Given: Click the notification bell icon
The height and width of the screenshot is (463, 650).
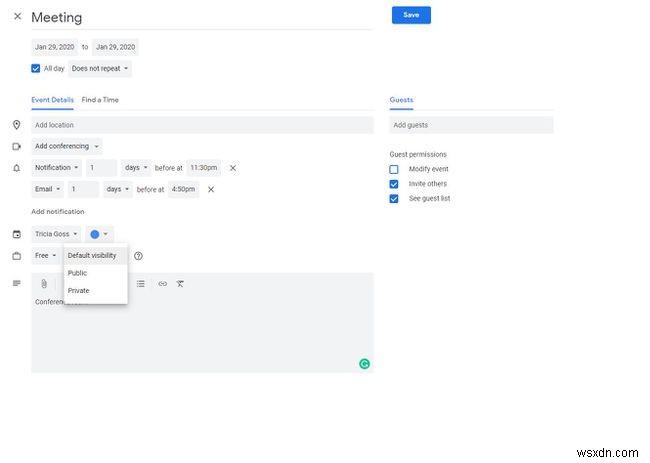Looking at the screenshot, I should (x=17, y=168).
